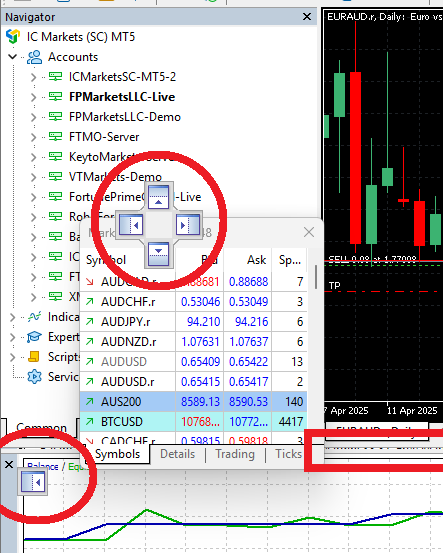Click AUDJPY.r bid price 94.210

pyautogui.click(x=203, y=322)
